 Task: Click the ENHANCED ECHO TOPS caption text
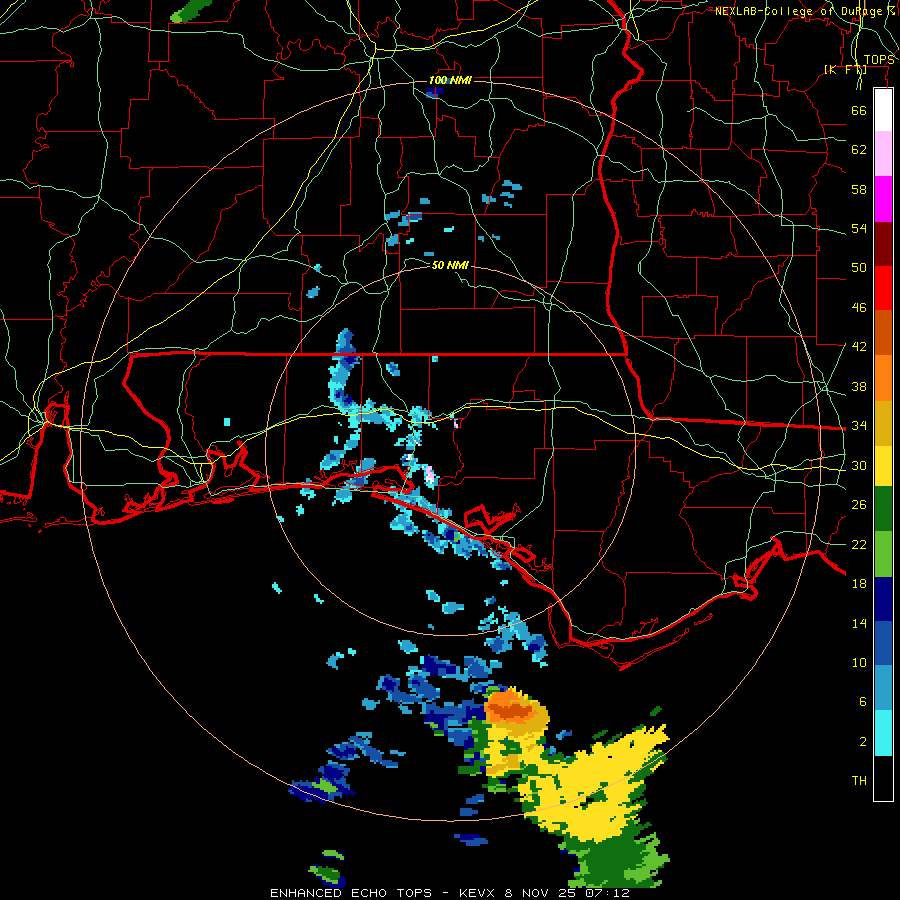(351, 893)
